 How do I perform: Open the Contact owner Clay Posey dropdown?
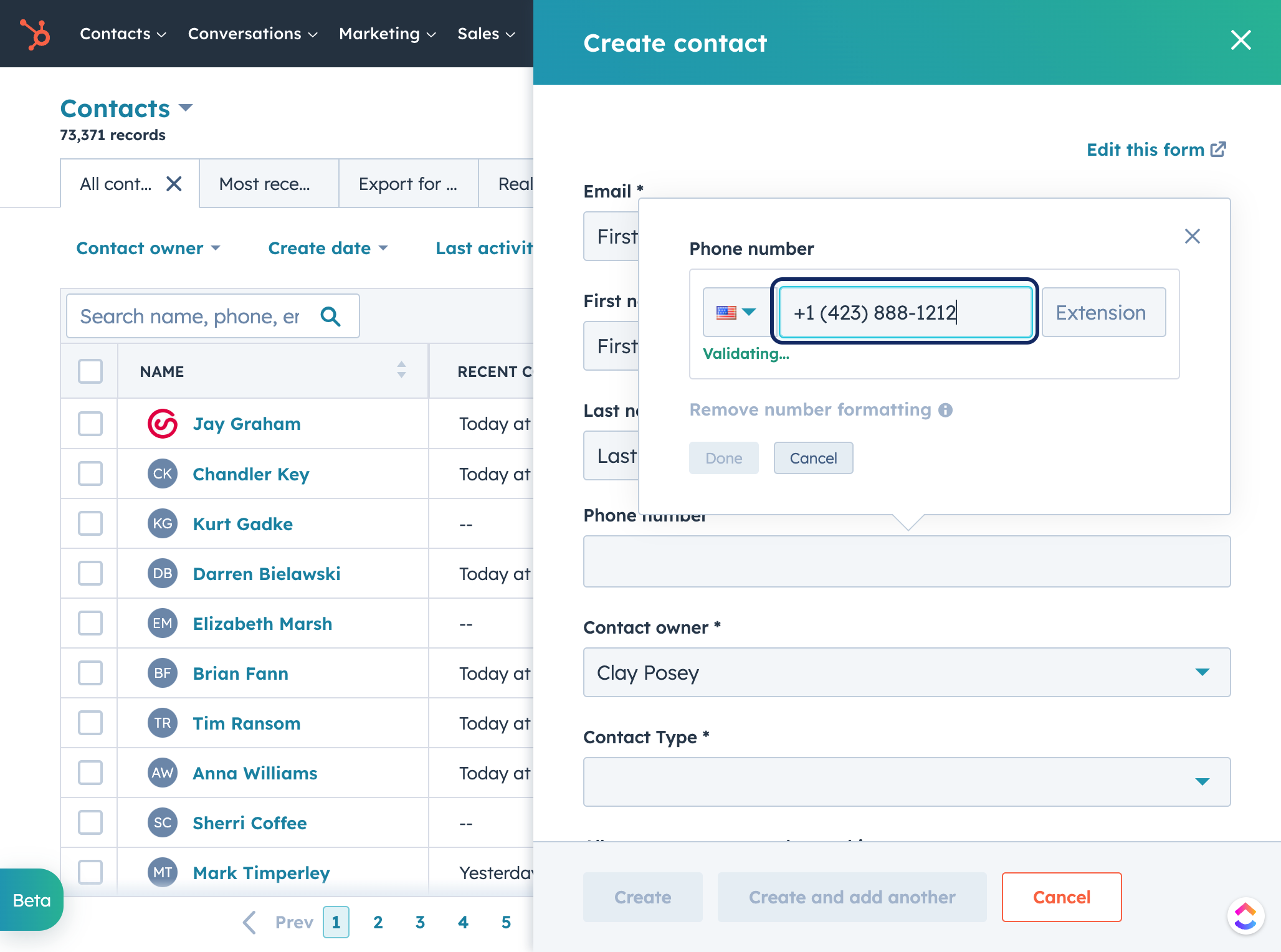pos(907,672)
